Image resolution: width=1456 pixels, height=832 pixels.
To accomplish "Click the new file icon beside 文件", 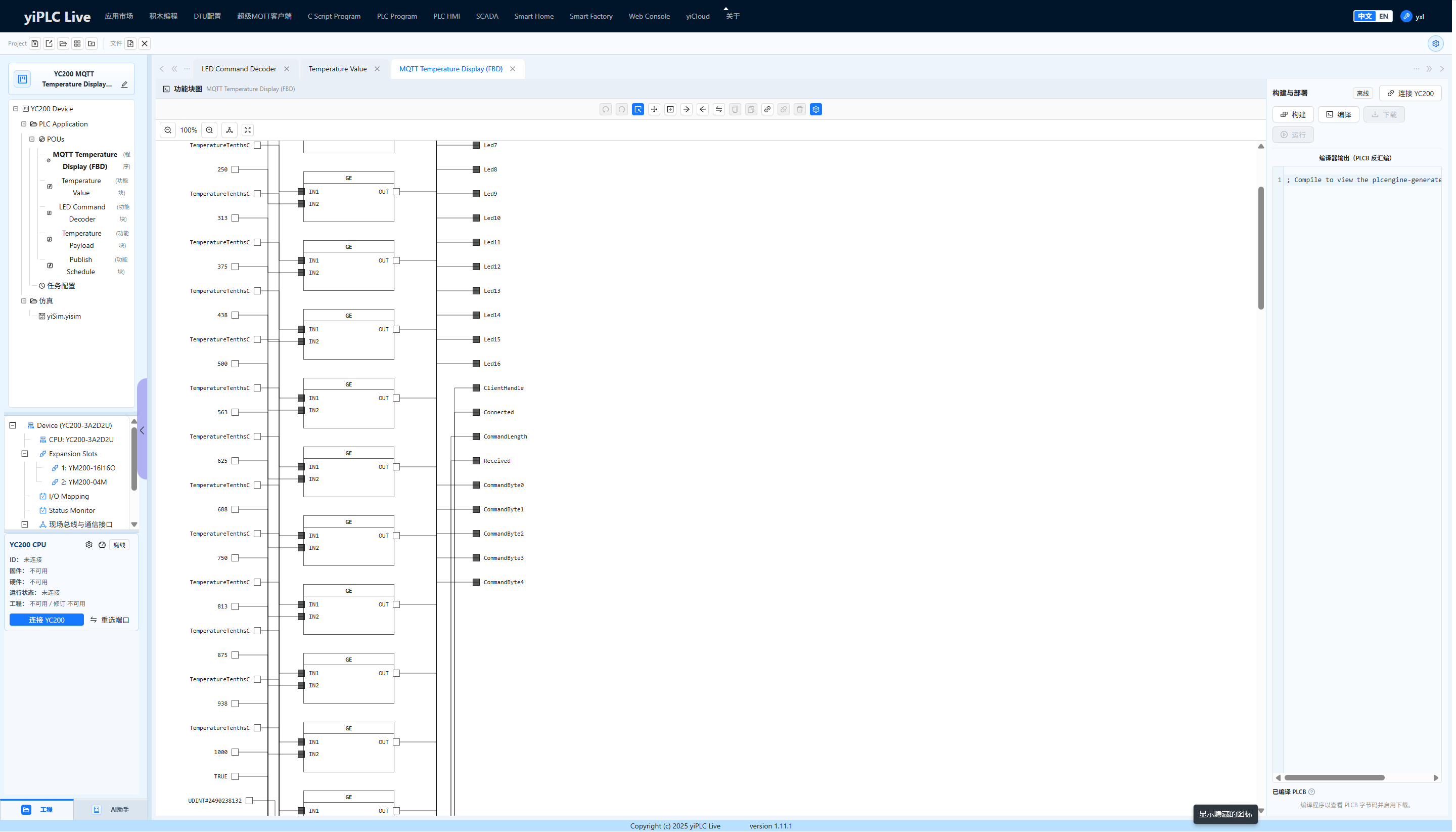I will coord(131,43).
